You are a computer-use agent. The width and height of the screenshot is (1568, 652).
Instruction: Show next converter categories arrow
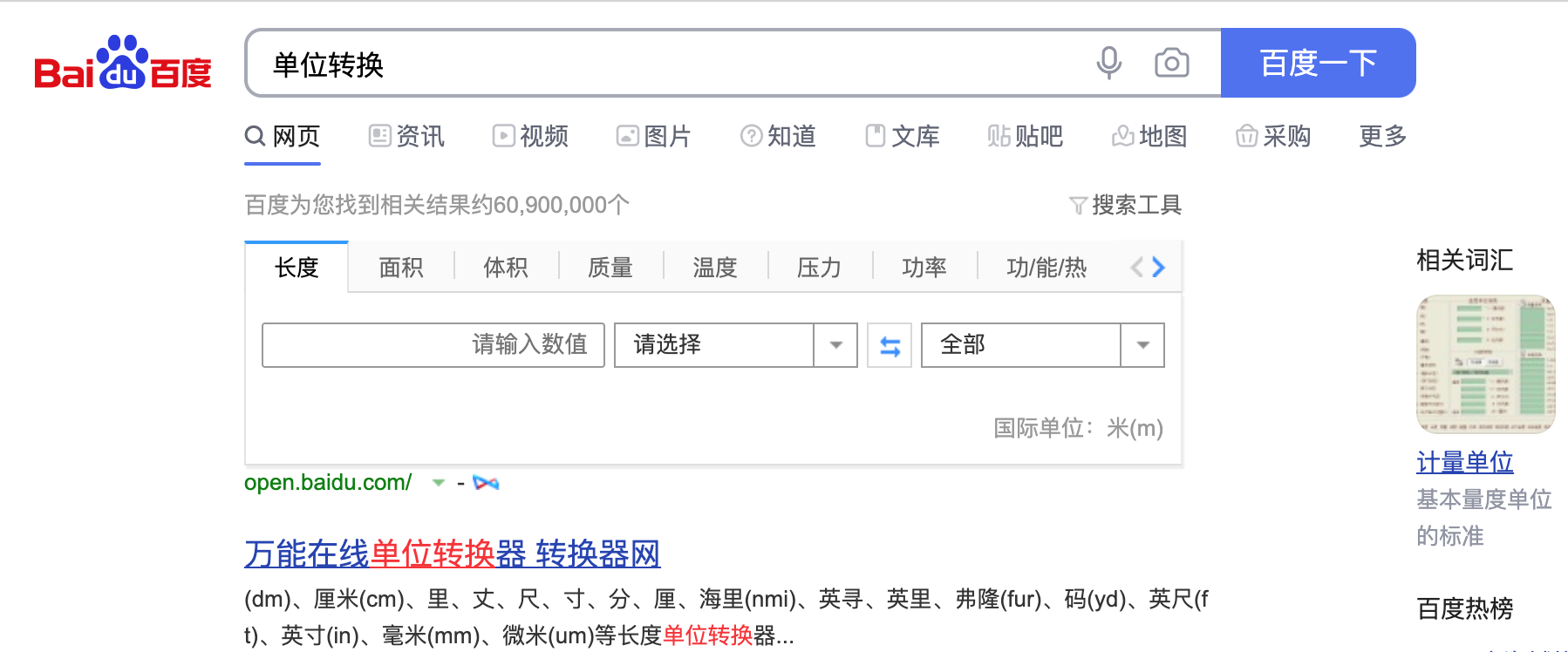tap(1158, 267)
